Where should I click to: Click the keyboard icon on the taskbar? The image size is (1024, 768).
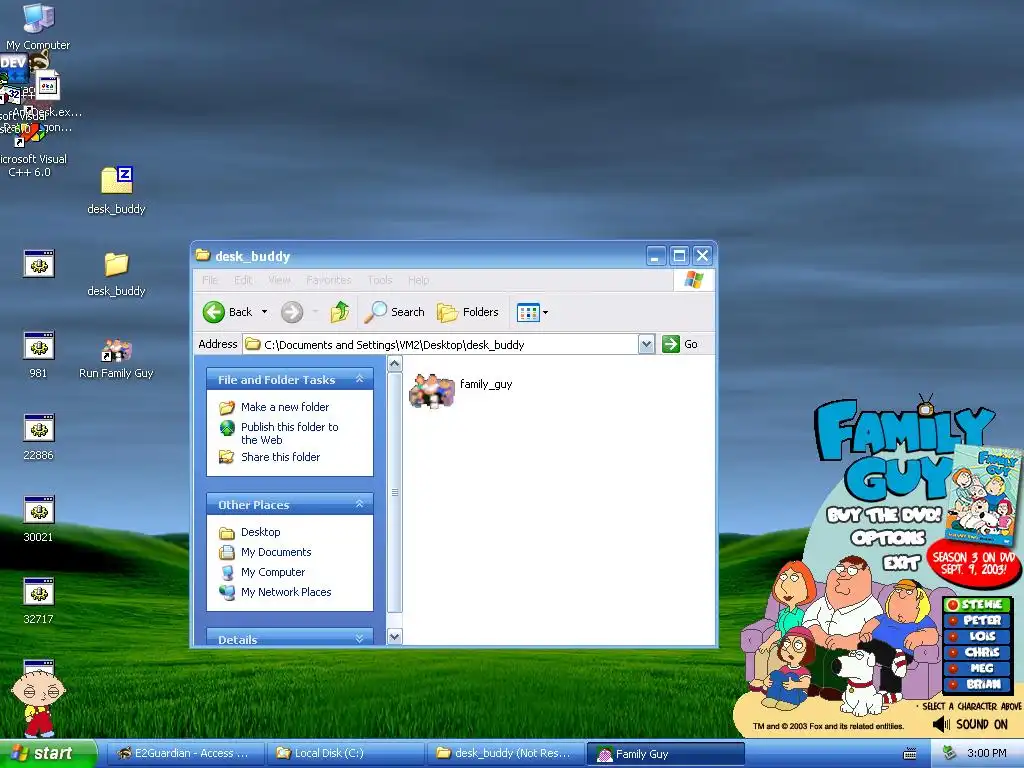coord(910,754)
